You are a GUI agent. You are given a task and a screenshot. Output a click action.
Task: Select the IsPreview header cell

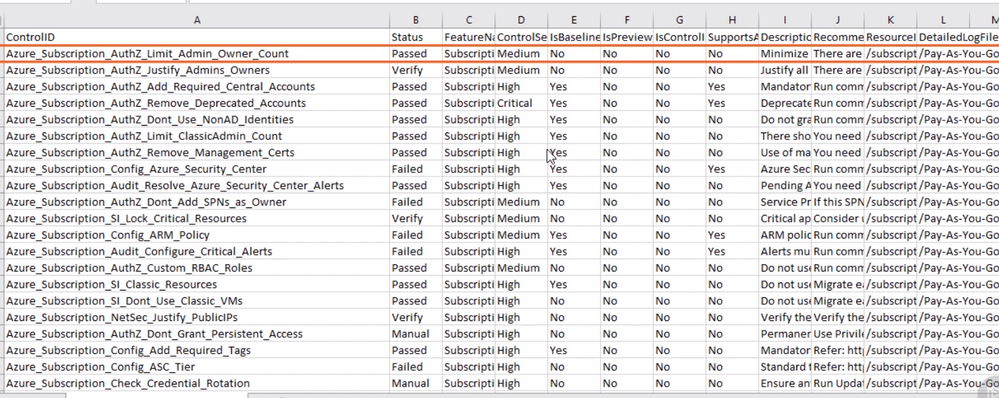pos(627,38)
